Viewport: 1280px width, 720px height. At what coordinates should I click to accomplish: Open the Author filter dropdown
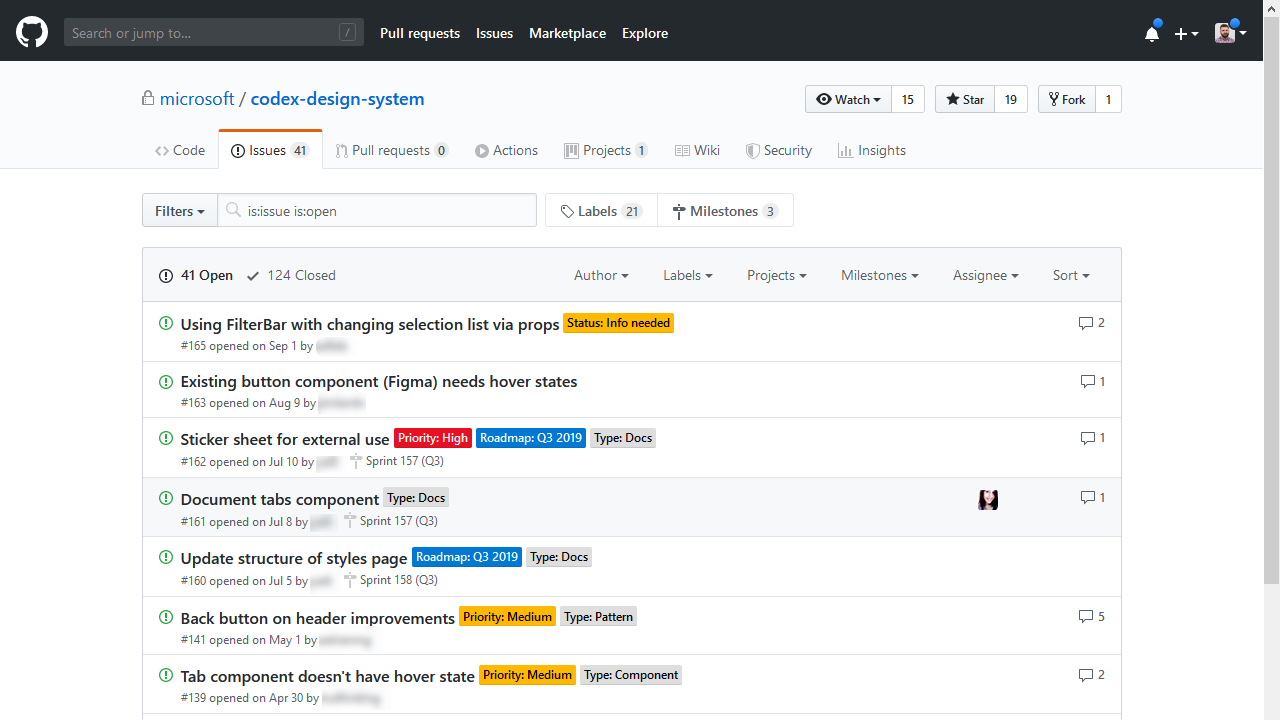pyautogui.click(x=601, y=275)
